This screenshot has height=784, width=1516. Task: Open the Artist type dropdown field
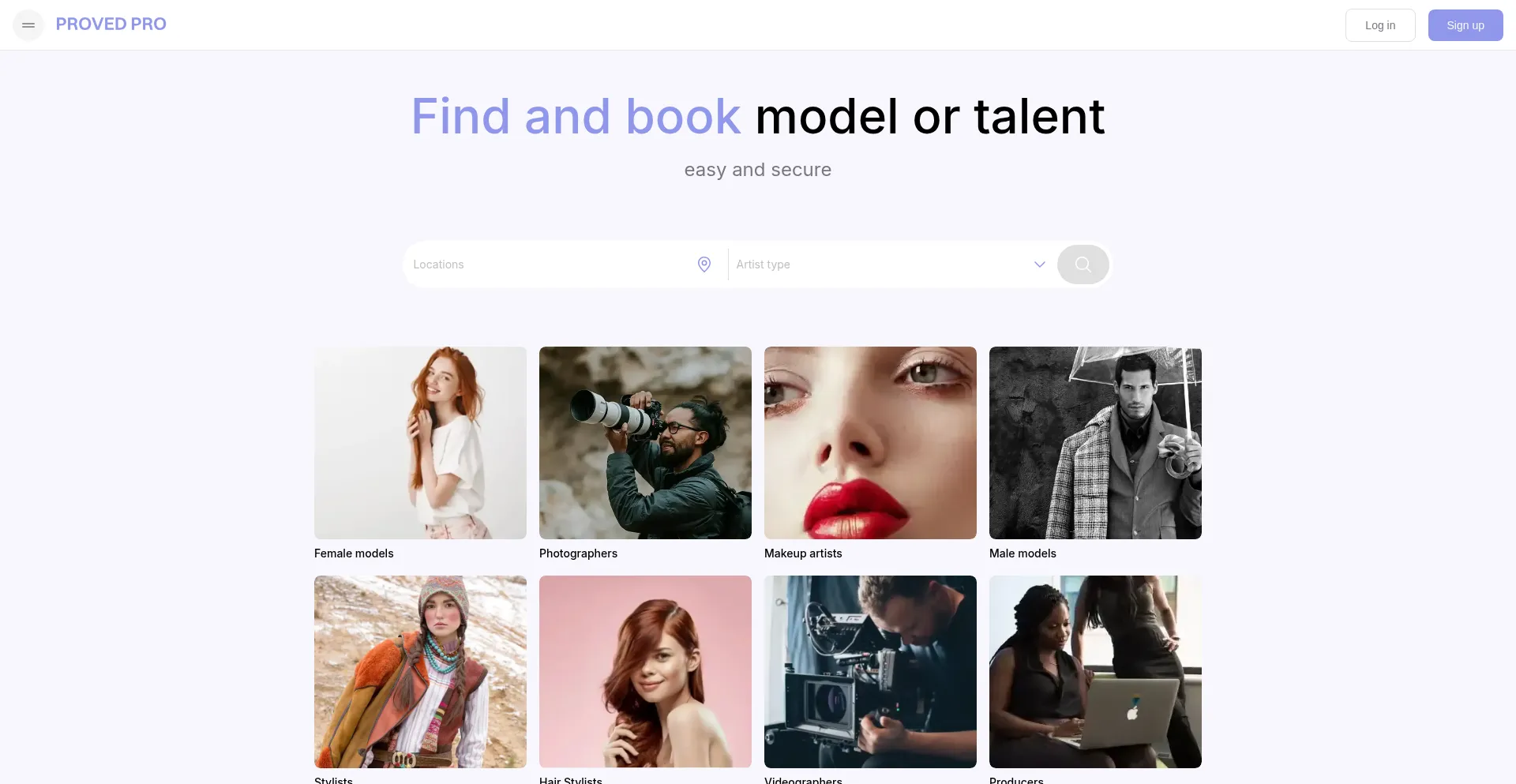(891, 264)
